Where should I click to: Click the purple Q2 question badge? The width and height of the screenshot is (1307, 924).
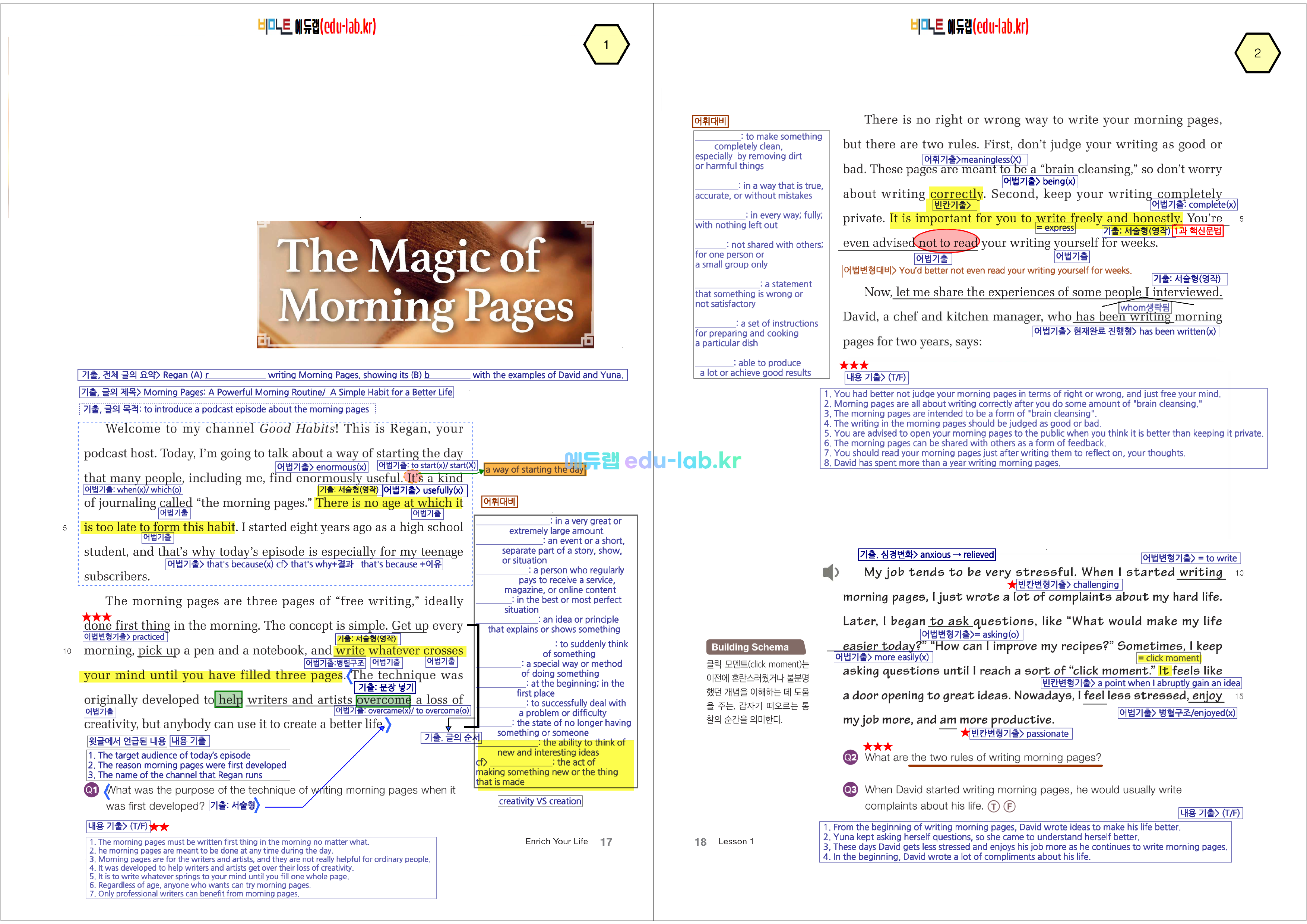pos(850,757)
